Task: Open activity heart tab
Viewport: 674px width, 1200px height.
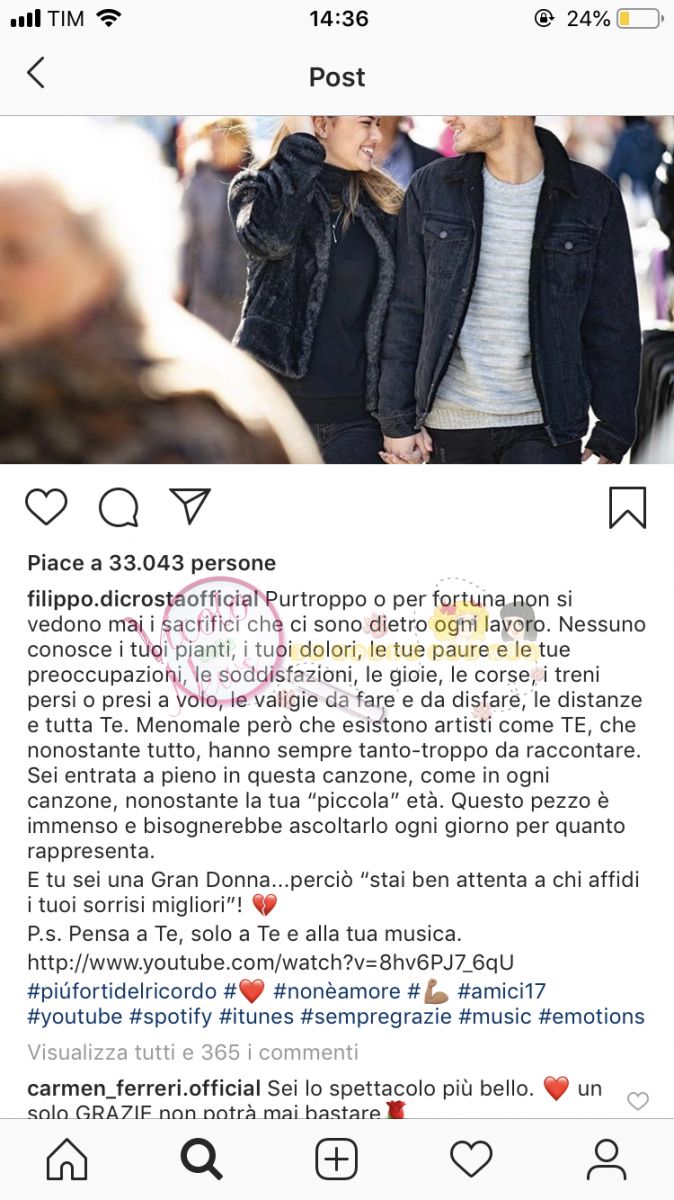Action: click(471, 1159)
